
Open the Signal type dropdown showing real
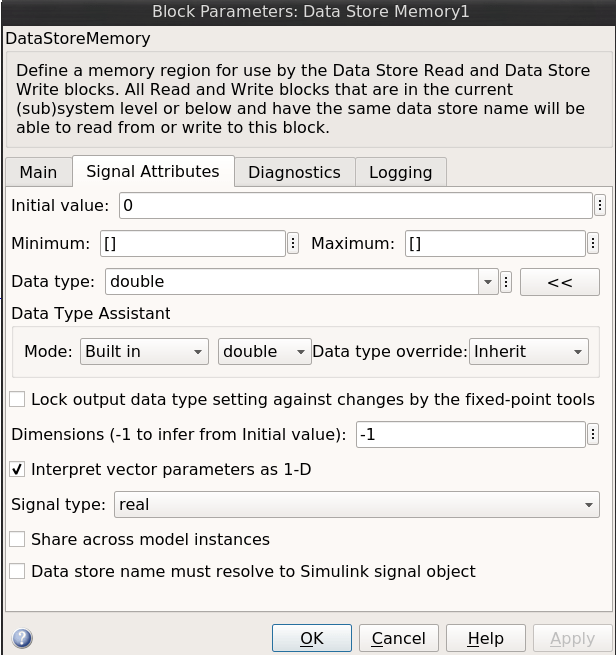point(357,505)
